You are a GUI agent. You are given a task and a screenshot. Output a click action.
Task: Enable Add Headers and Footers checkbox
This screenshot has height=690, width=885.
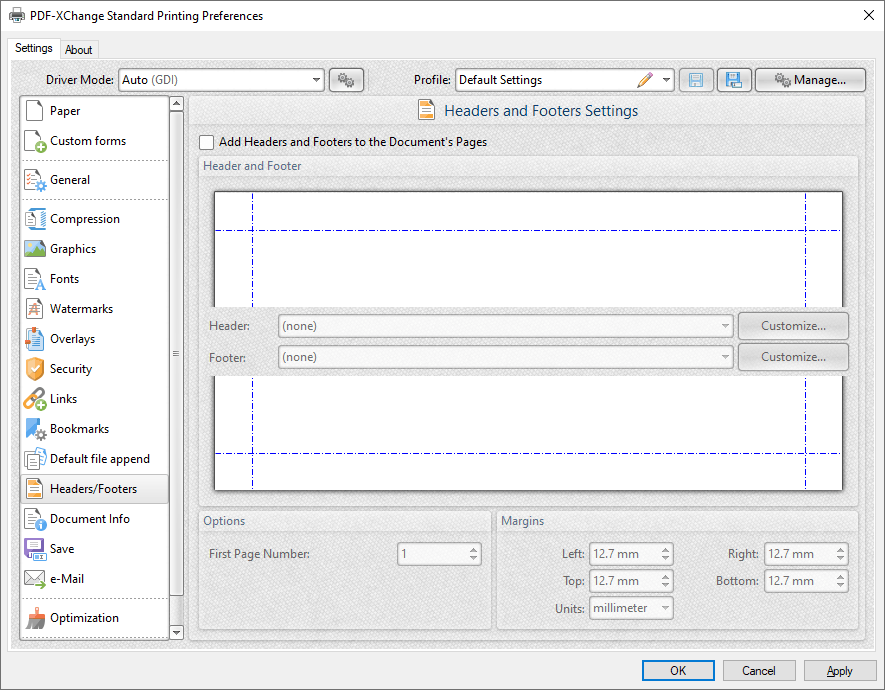click(206, 142)
